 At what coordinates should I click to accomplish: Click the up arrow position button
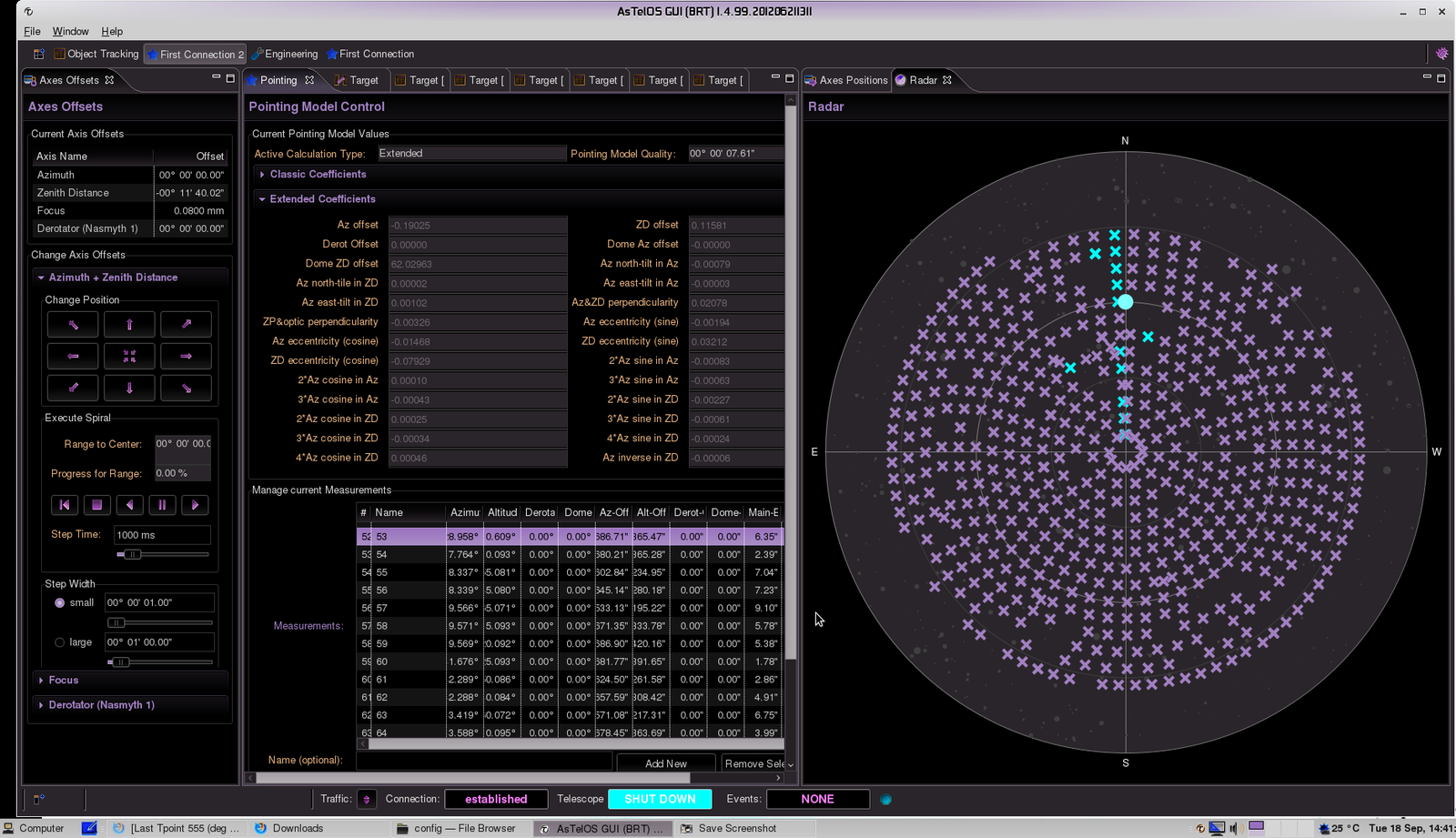coord(129,325)
